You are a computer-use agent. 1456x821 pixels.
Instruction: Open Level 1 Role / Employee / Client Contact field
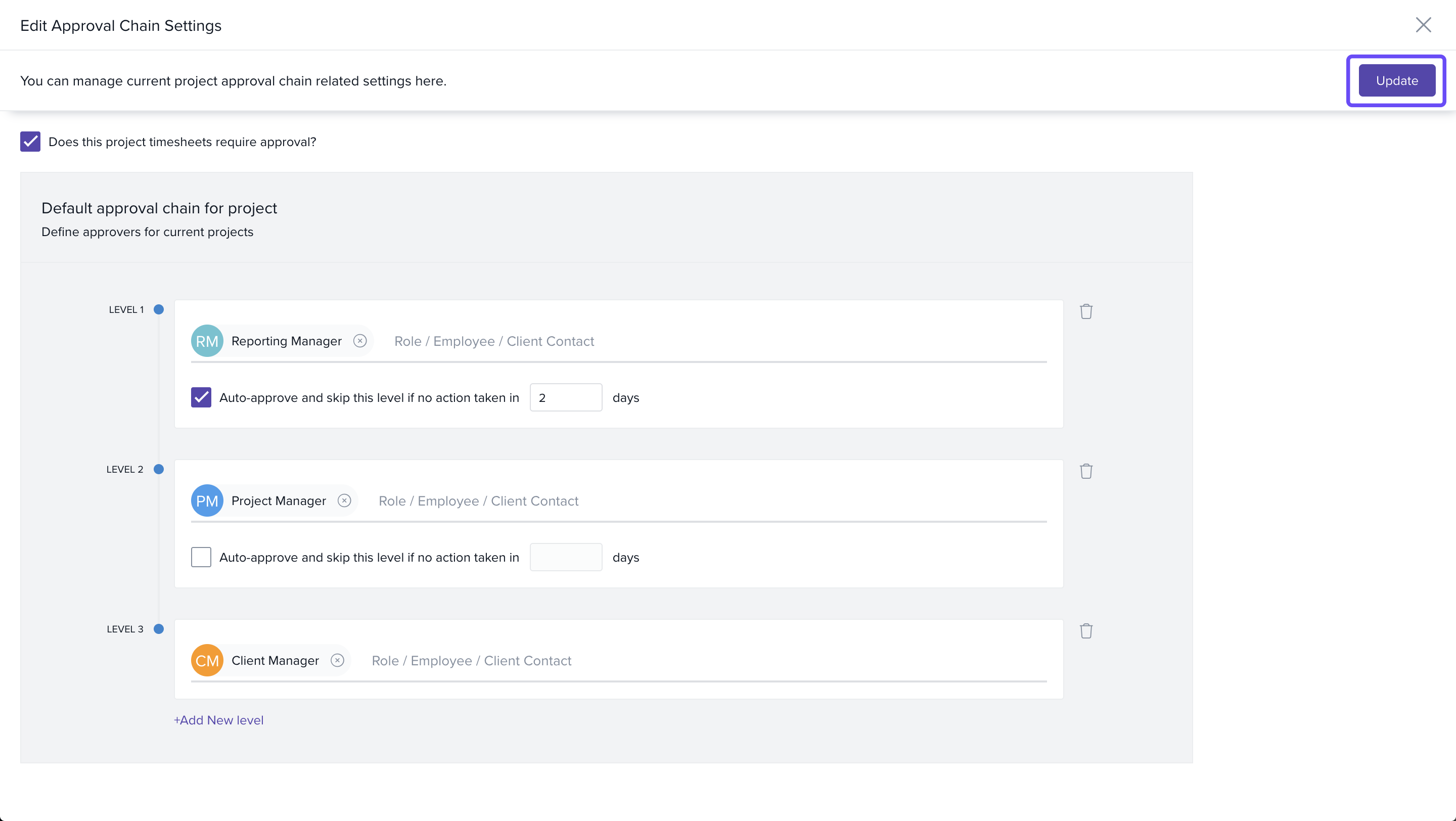click(x=678, y=341)
